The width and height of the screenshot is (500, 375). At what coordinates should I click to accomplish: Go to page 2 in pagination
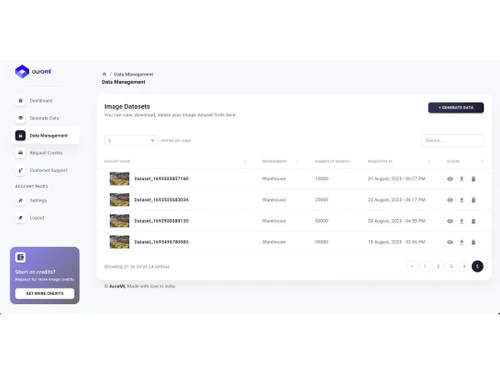click(438, 266)
